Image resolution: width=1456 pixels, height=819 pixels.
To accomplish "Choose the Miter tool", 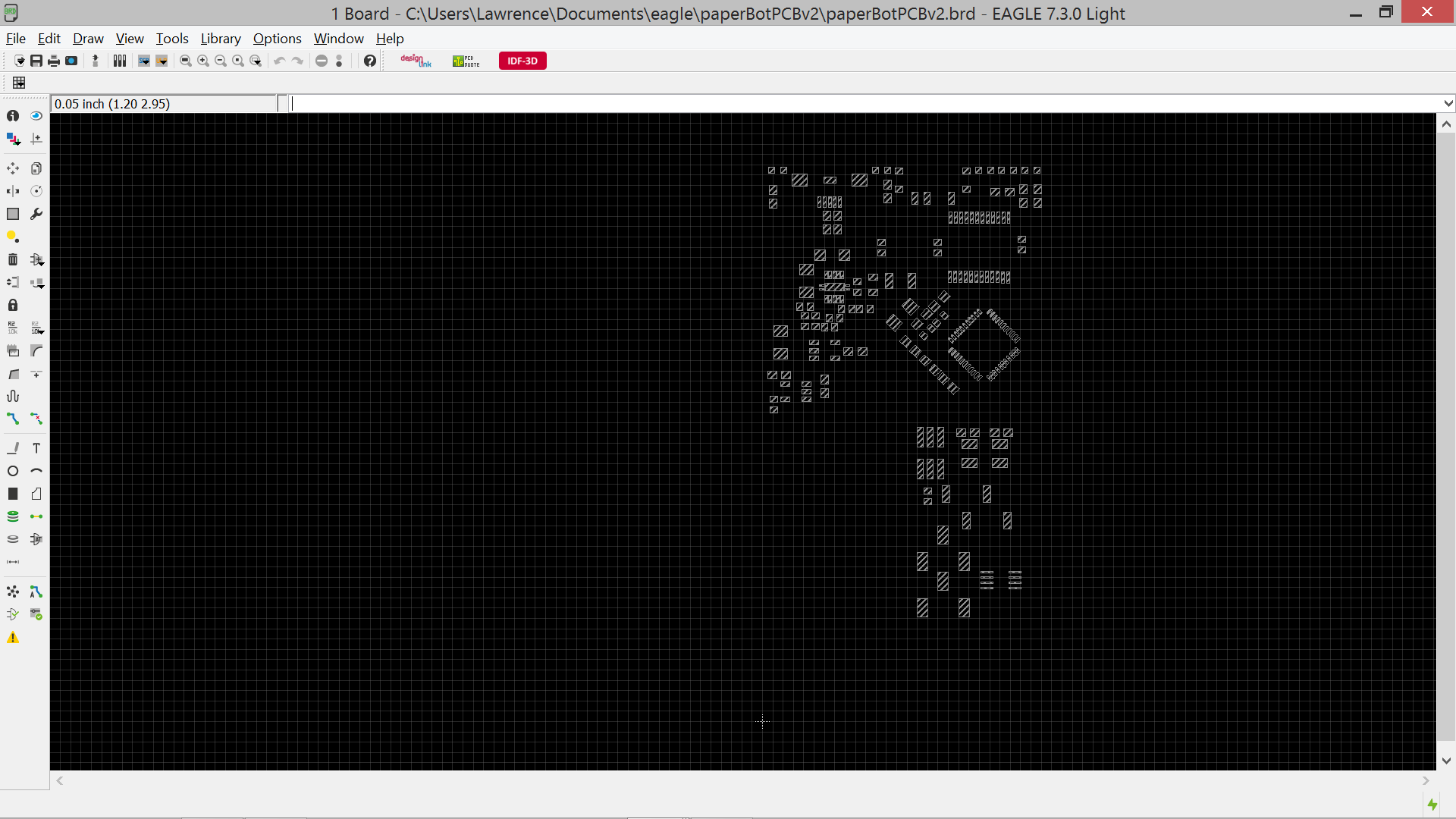I will coord(36,350).
